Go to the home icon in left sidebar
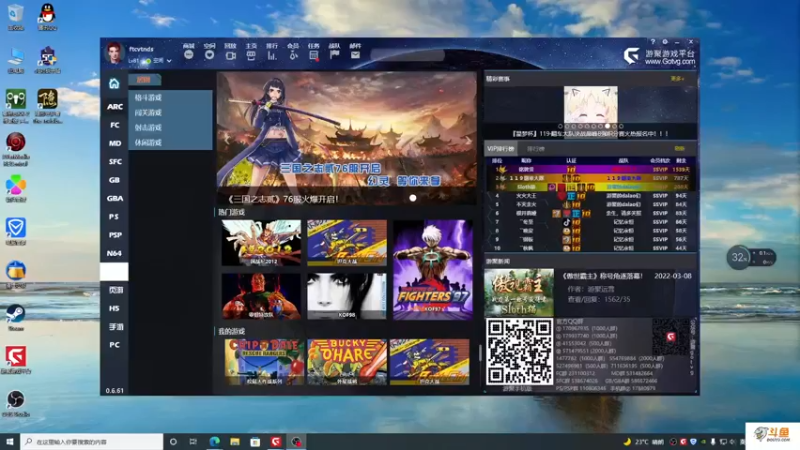 click(114, 83)
